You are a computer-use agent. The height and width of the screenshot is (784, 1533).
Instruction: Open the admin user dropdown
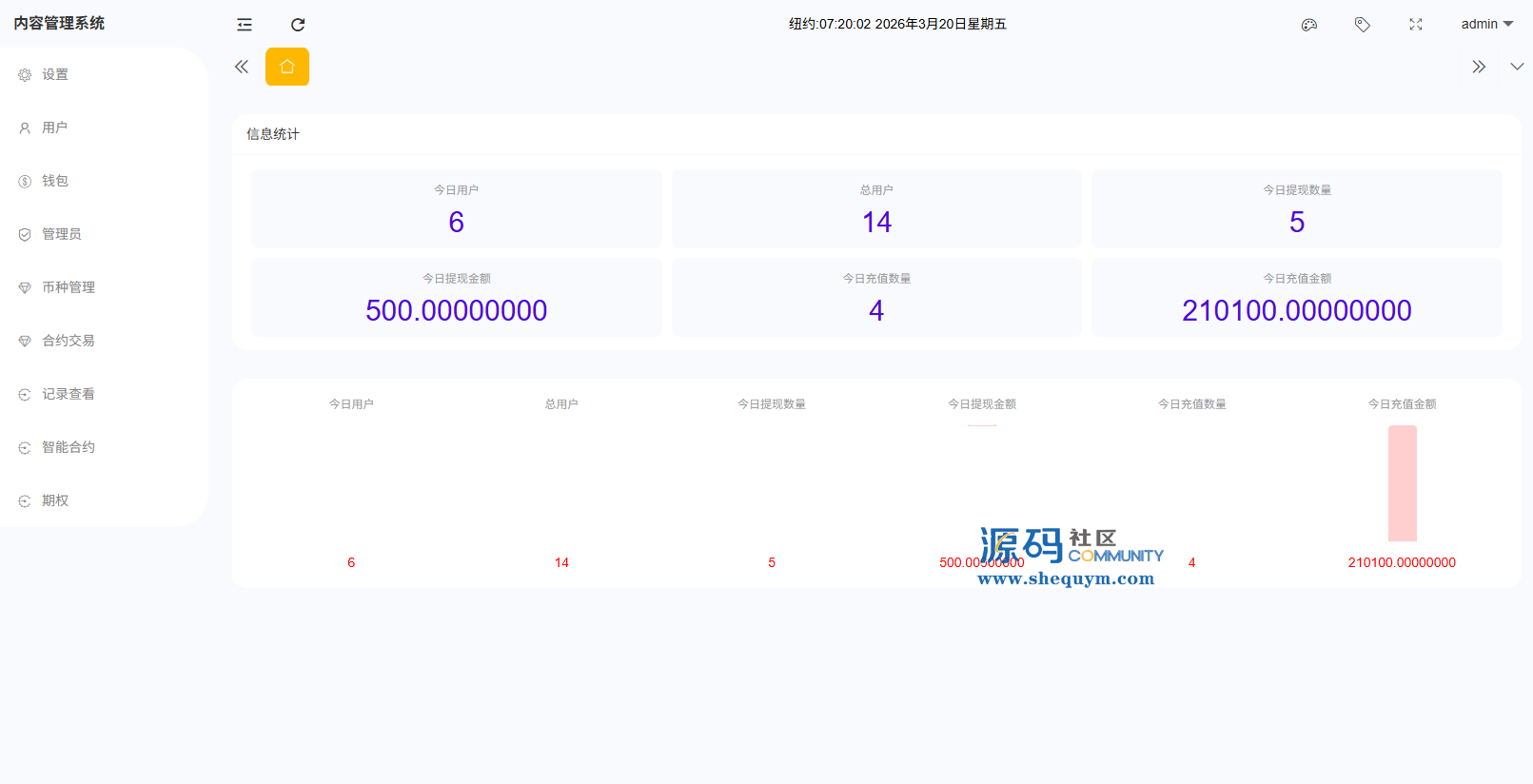pos(1486,24)
